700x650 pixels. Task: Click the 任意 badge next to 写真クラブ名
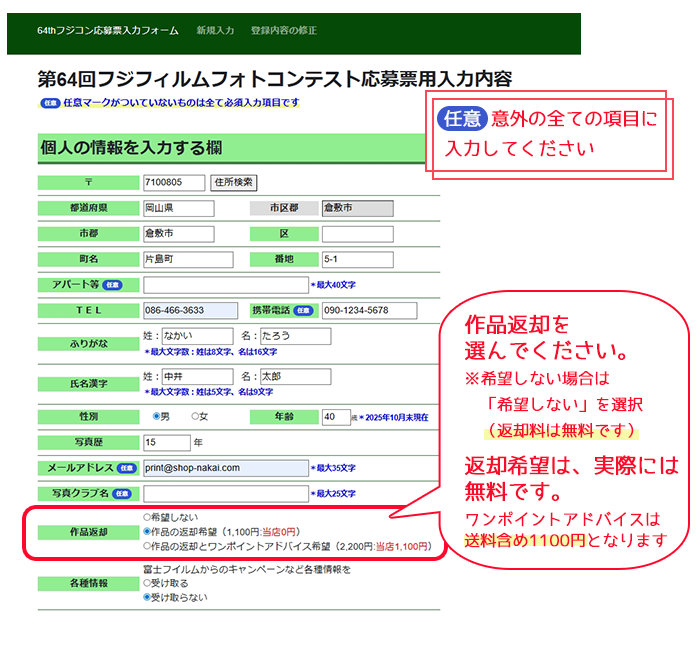[122, 494]
